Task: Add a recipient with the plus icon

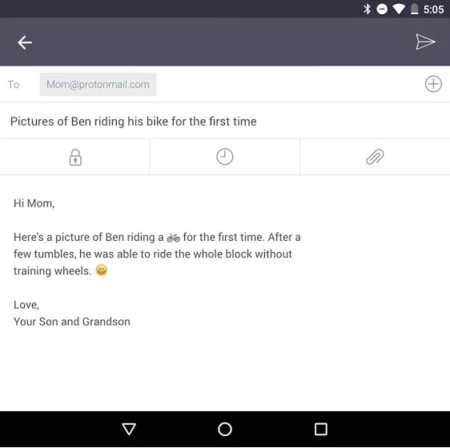Action: [433, 84]
